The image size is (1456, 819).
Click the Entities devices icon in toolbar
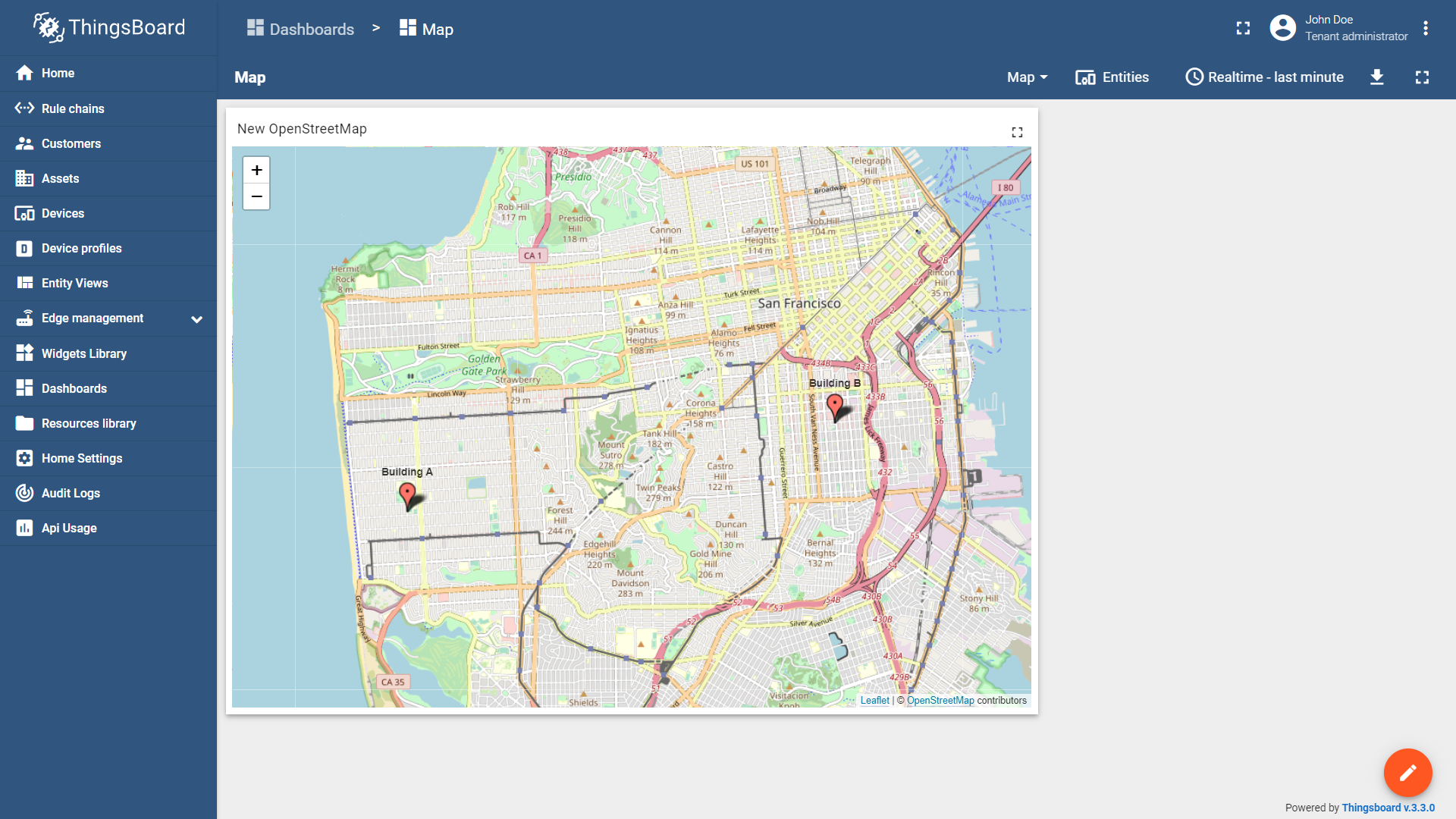(x=1085, y=77)
